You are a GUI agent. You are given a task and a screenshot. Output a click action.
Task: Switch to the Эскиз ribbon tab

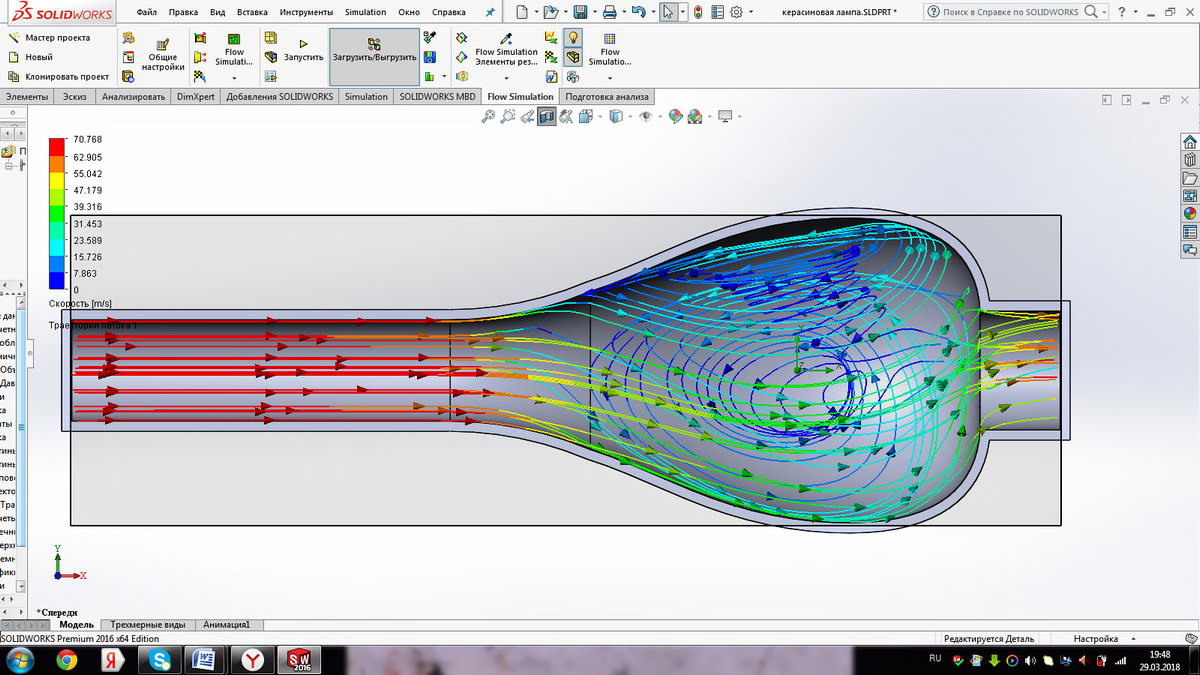pos(75,97)
